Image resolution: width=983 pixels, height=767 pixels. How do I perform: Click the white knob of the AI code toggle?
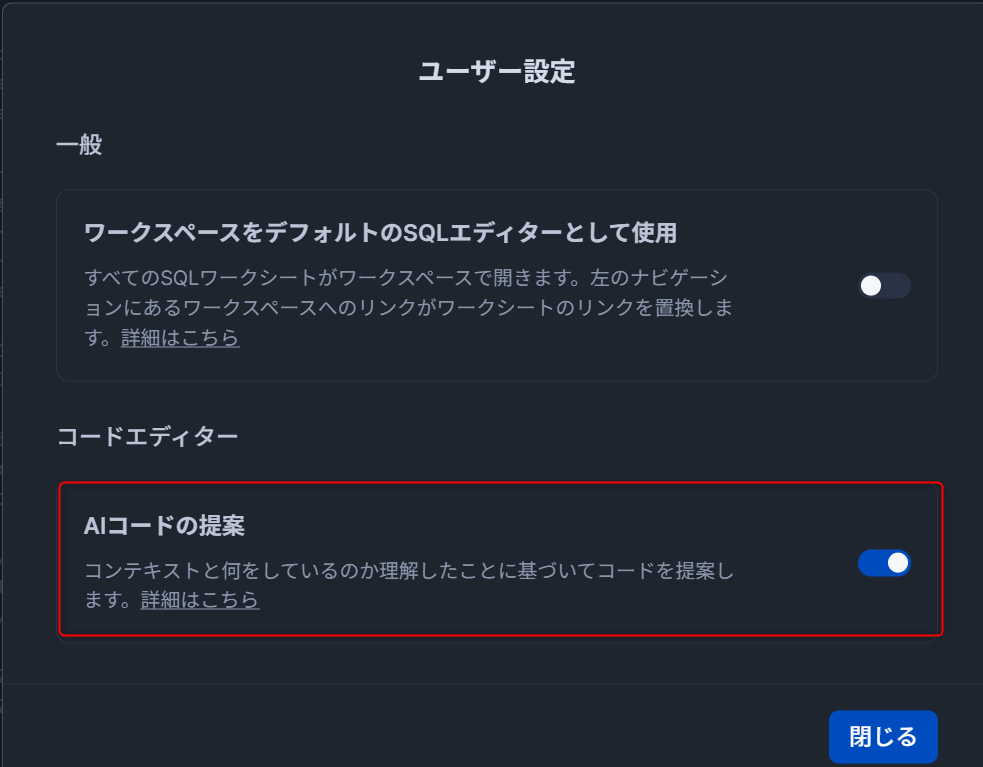[897, 563]
